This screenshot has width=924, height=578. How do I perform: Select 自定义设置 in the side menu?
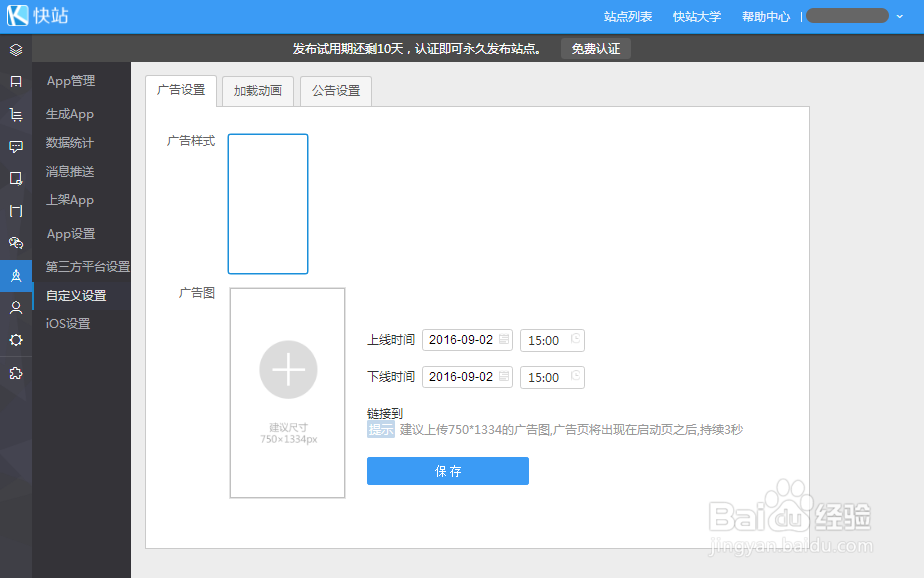point(76,295)
